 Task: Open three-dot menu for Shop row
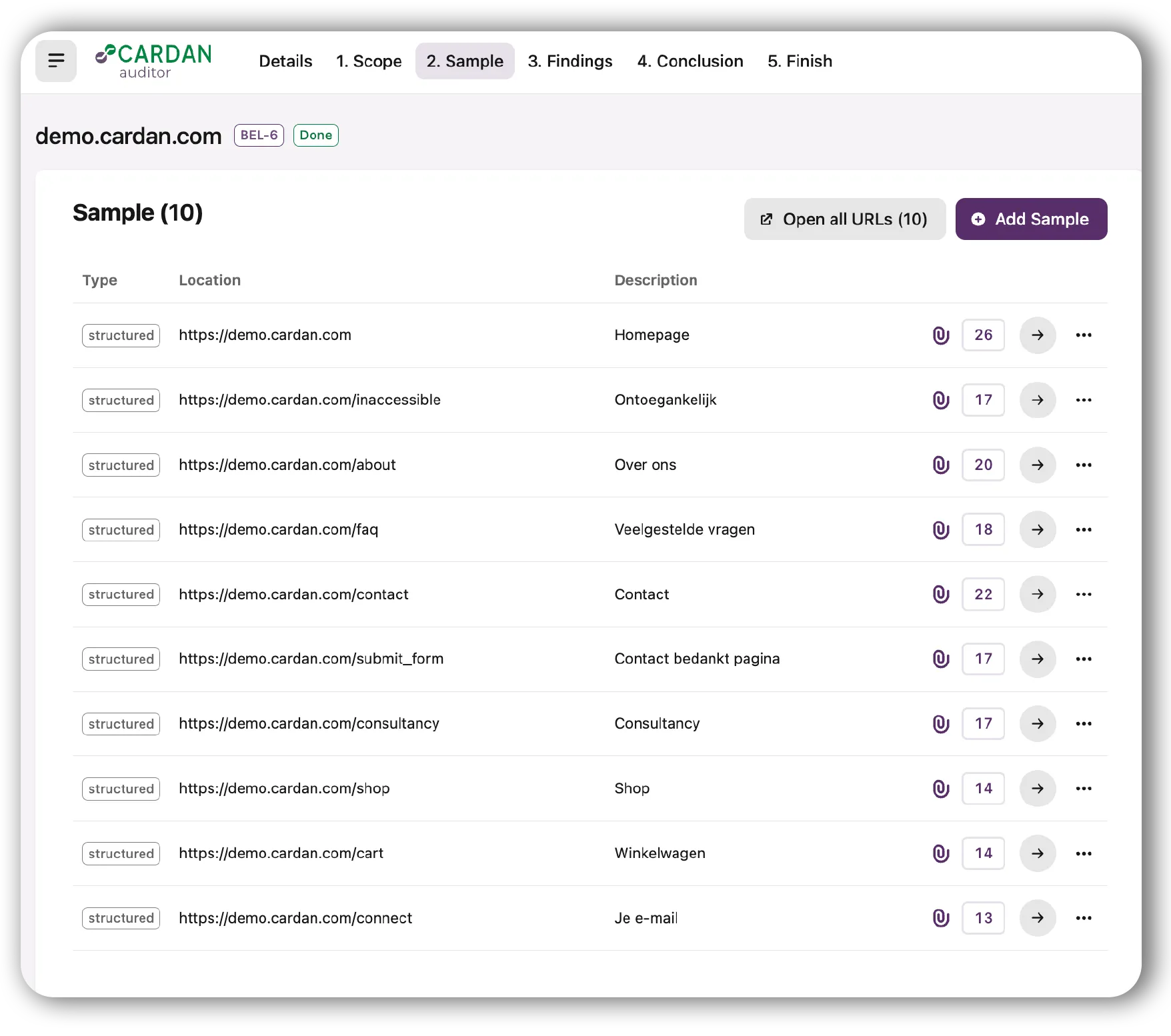[1084, 789]
